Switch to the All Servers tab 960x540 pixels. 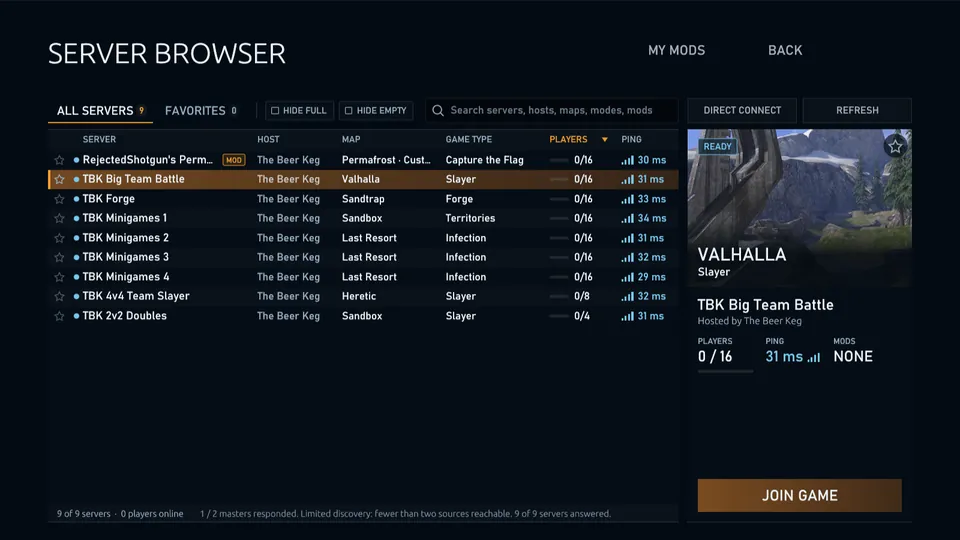[x=100, y=111]
